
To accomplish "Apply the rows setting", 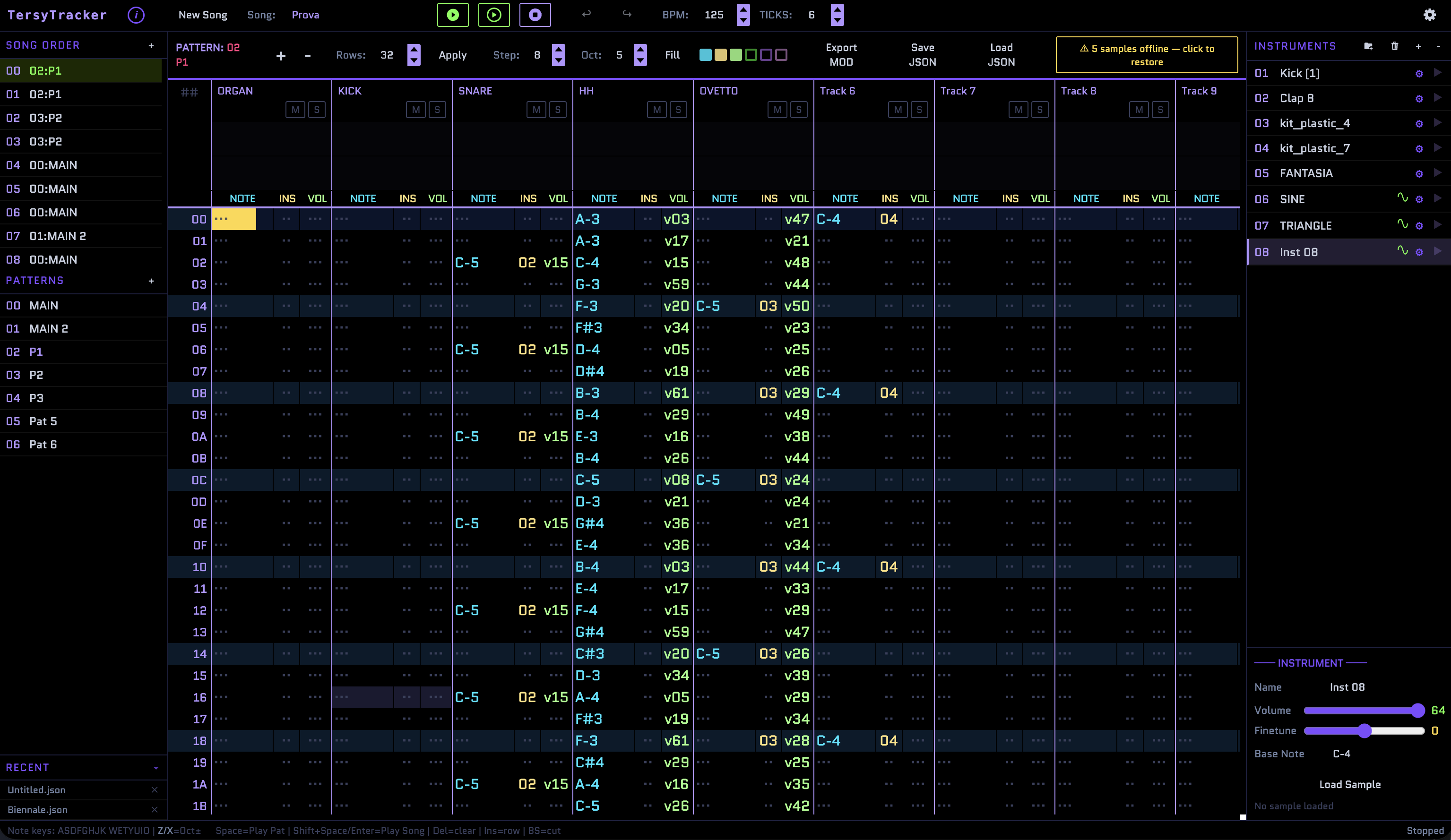I will pyautogui.click(x=453, y=55).
